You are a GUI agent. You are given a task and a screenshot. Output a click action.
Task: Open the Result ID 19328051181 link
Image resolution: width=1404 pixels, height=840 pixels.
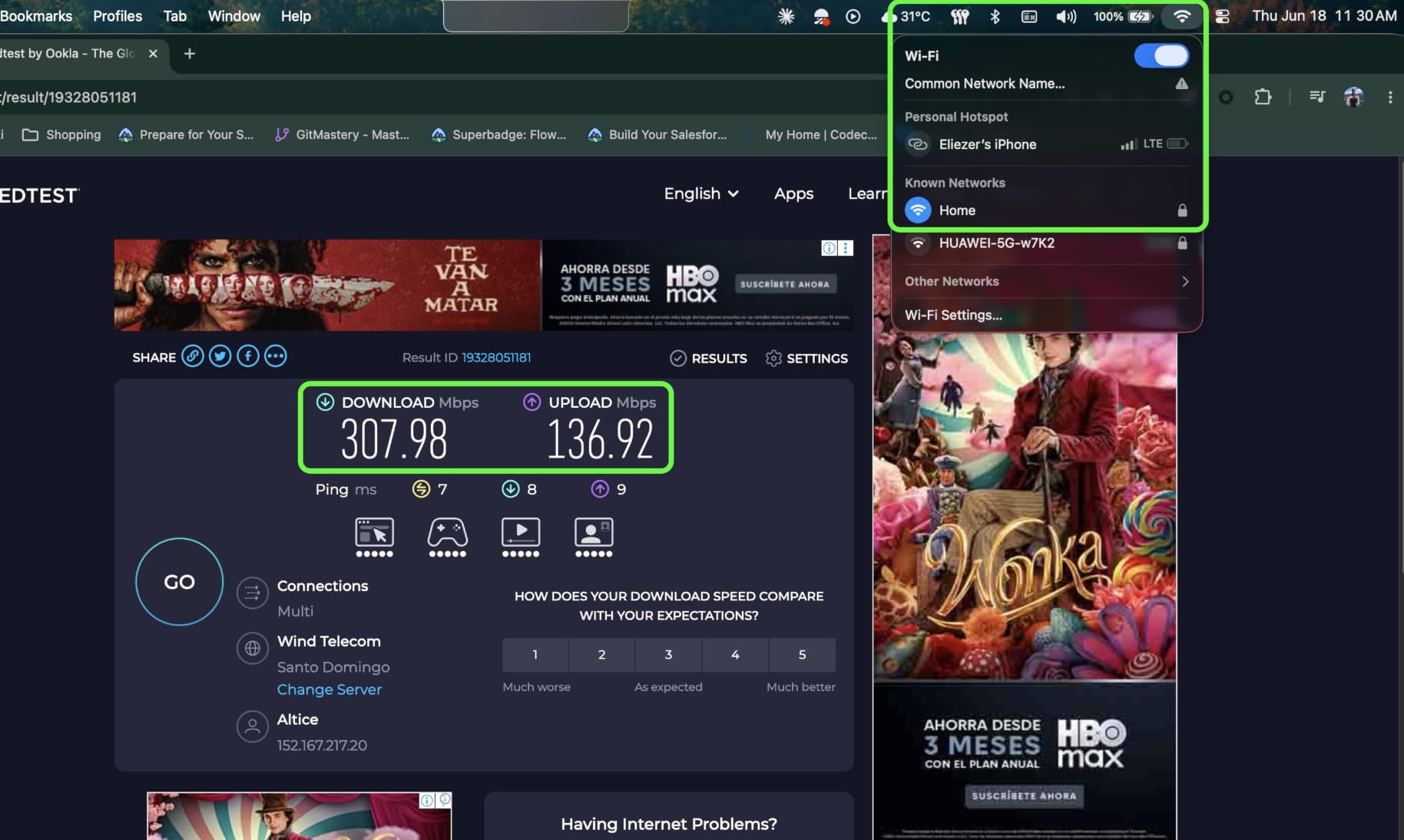coord(496,358)
